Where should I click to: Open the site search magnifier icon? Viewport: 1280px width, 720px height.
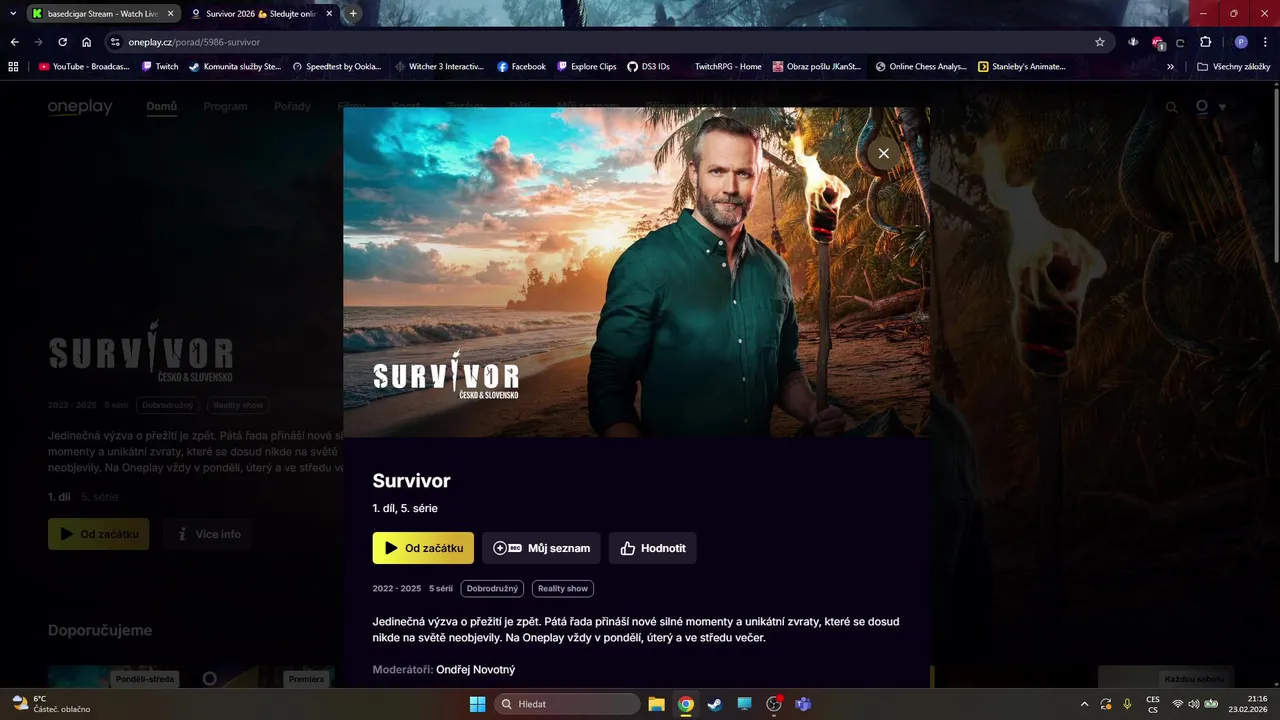click(1171, 107)
